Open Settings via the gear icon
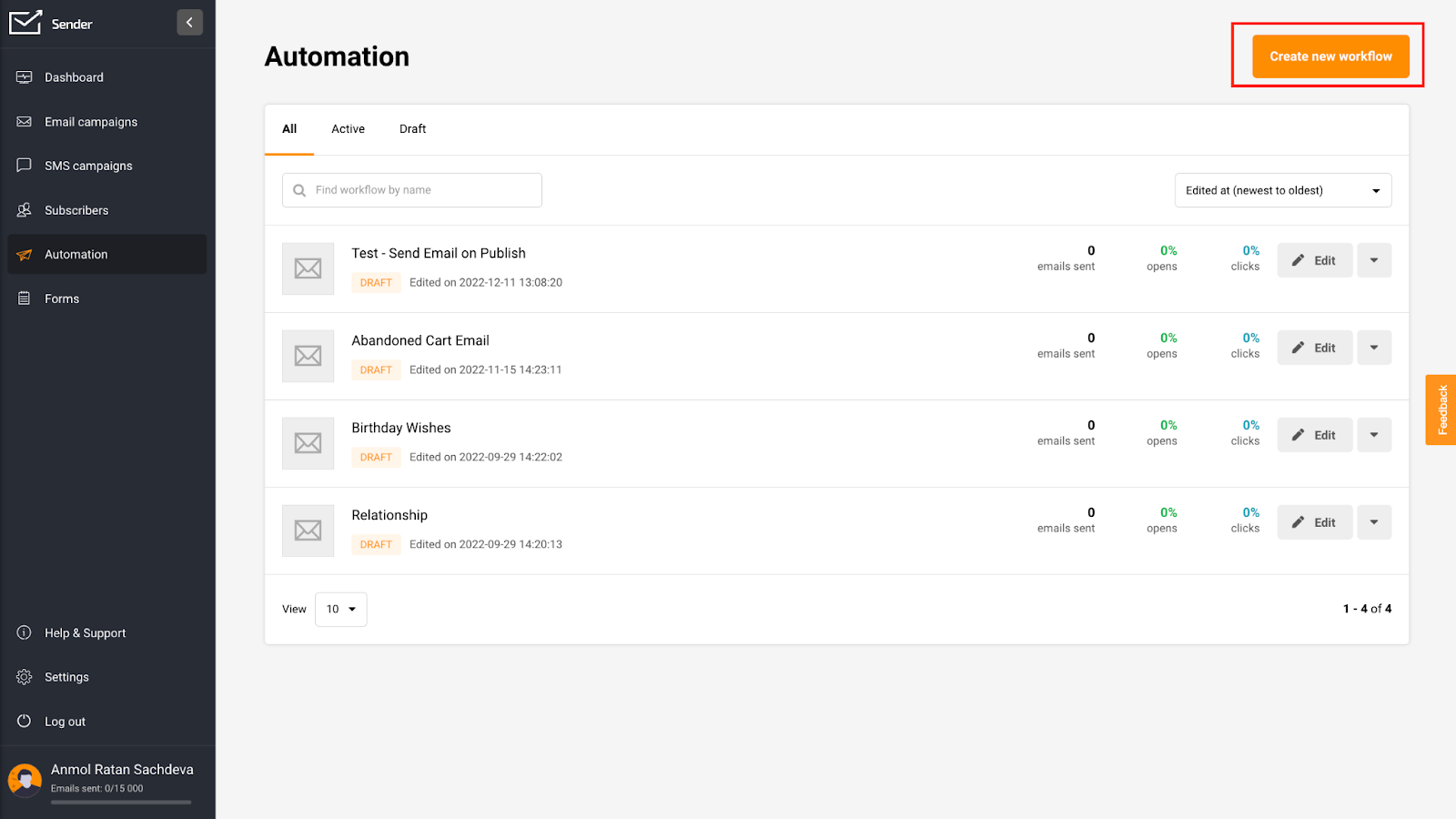1456x819 pixels. (x=24, y=676)
